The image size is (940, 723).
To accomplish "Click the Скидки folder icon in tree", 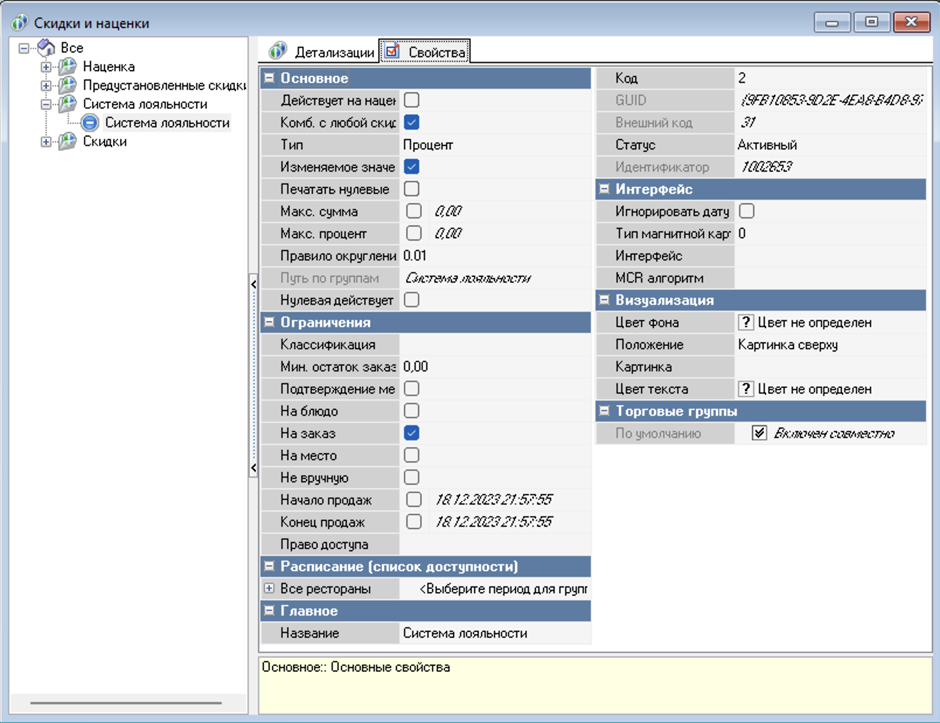I will [67, 142].
